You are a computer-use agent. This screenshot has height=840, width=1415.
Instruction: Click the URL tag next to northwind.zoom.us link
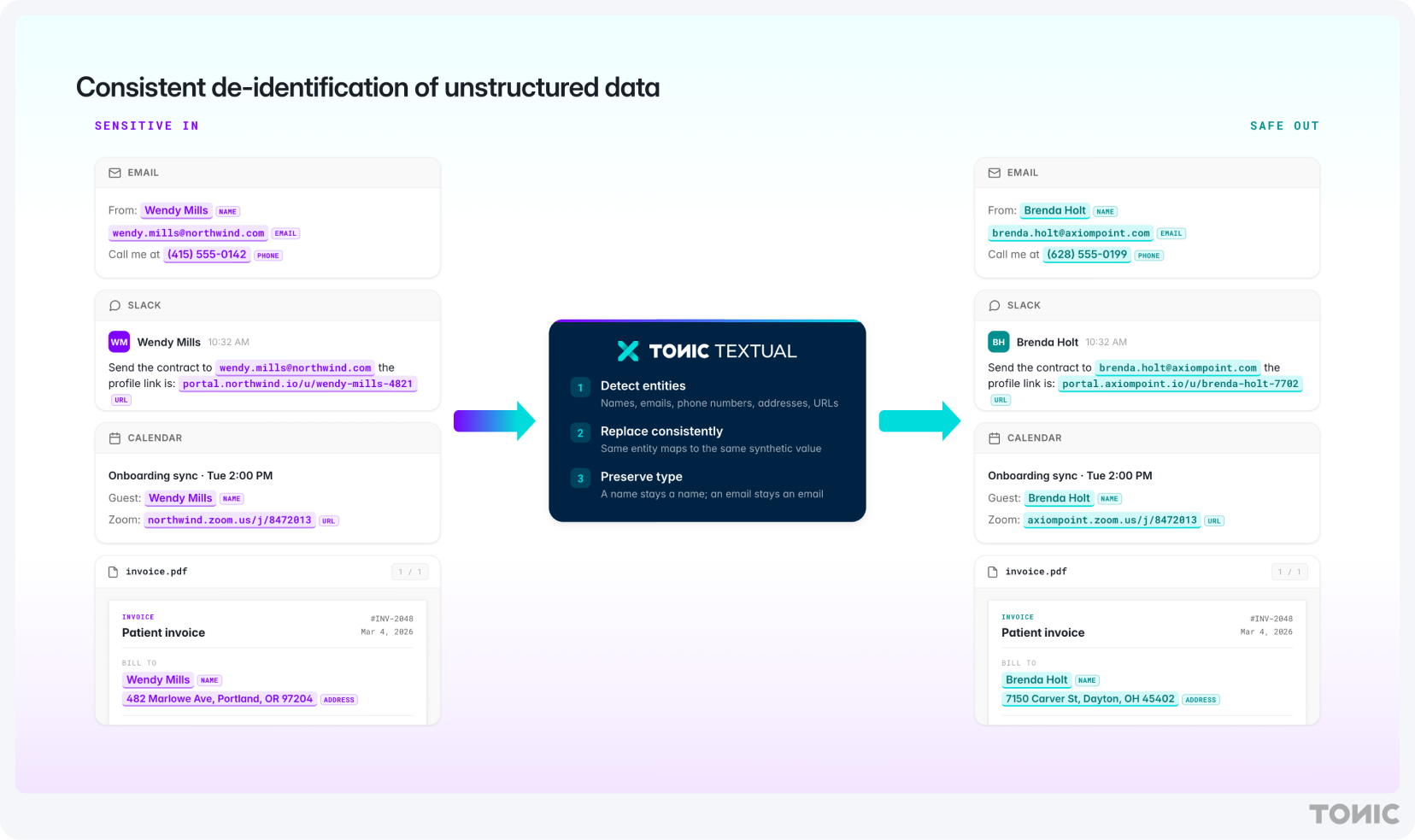pos(329,521)
